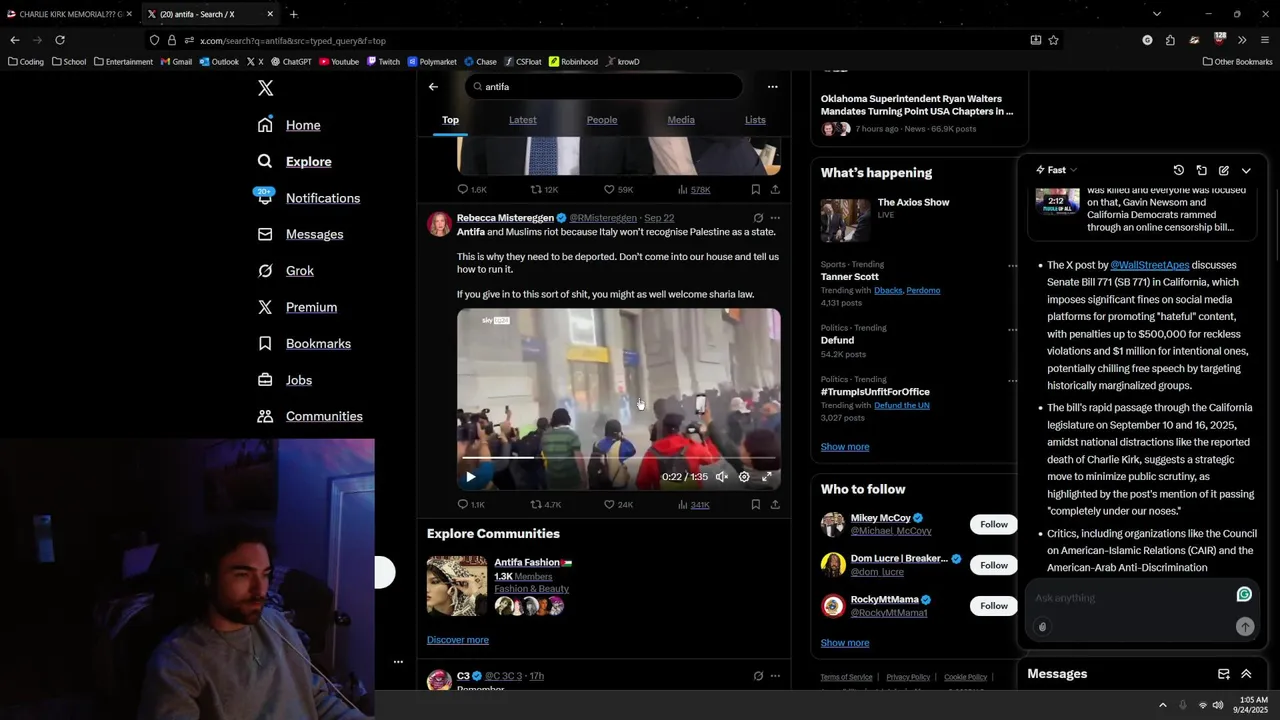The height and width of the screenshot is (720, 1280).
Task: Follow RockyMtMama
Action: (x=994, y=606)
